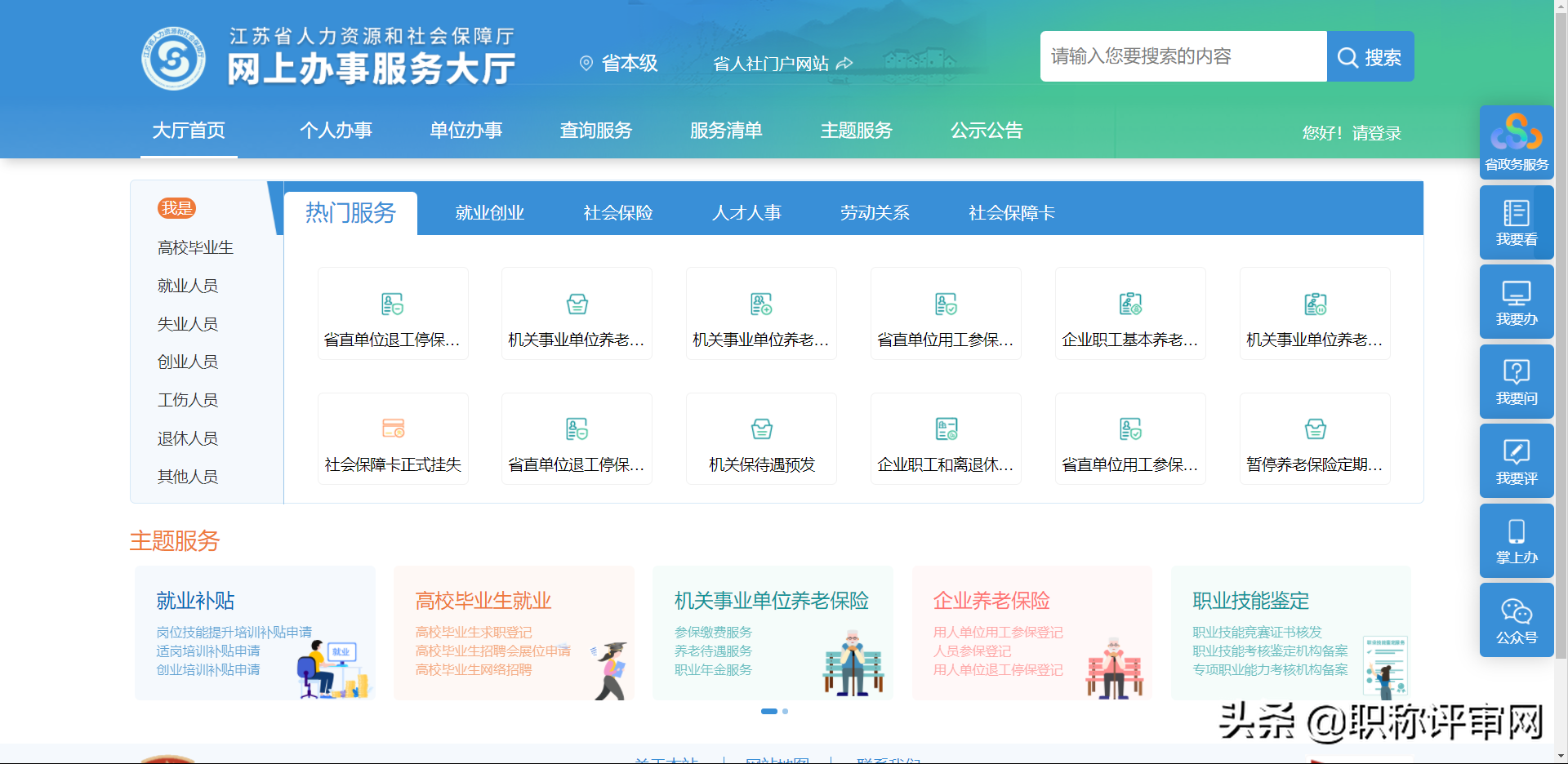The width and height of the screenshot is (1568, 764).
Task: Select the second carousel page indicator dot
Action: [x=786, y=711]
